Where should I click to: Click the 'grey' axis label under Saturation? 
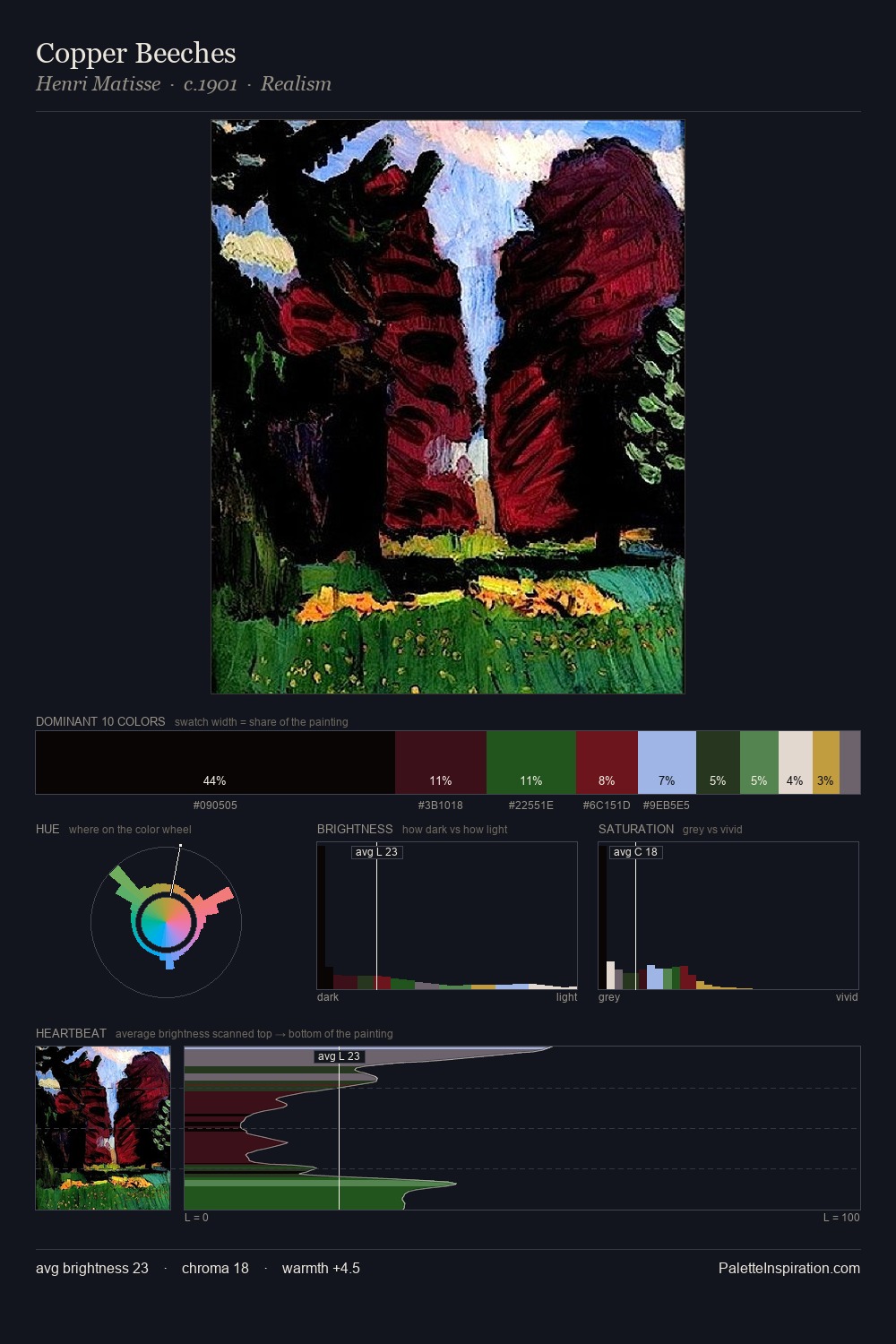tap(609, 997)
